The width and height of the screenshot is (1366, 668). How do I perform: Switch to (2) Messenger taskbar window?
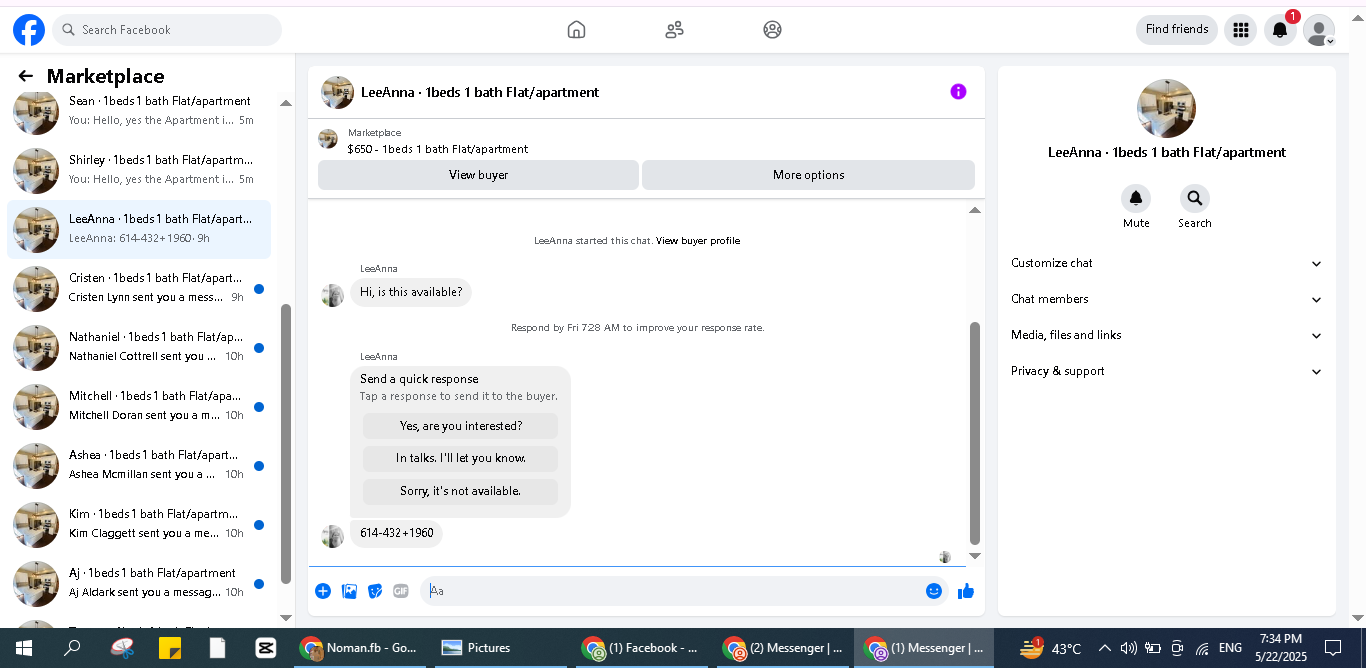(x=783, y=648)
